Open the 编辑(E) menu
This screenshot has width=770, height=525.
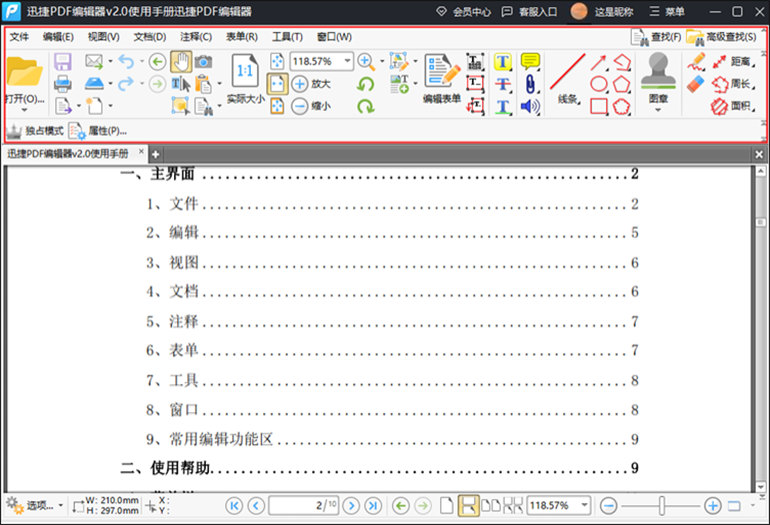click(x=58, y=37)
